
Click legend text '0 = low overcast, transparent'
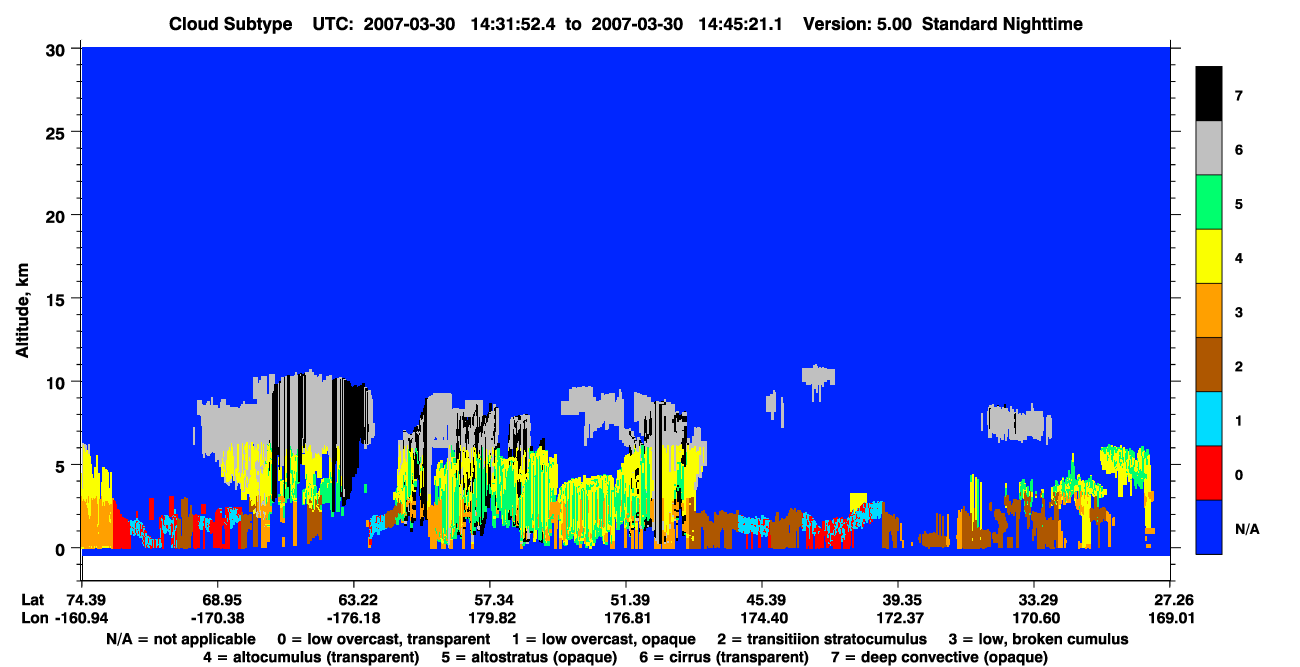click(383, 639)
